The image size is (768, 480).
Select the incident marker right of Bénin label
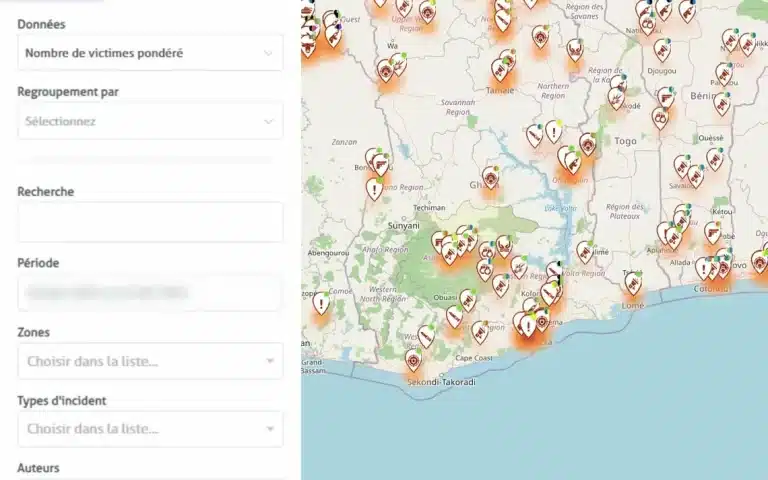(721, 104)
